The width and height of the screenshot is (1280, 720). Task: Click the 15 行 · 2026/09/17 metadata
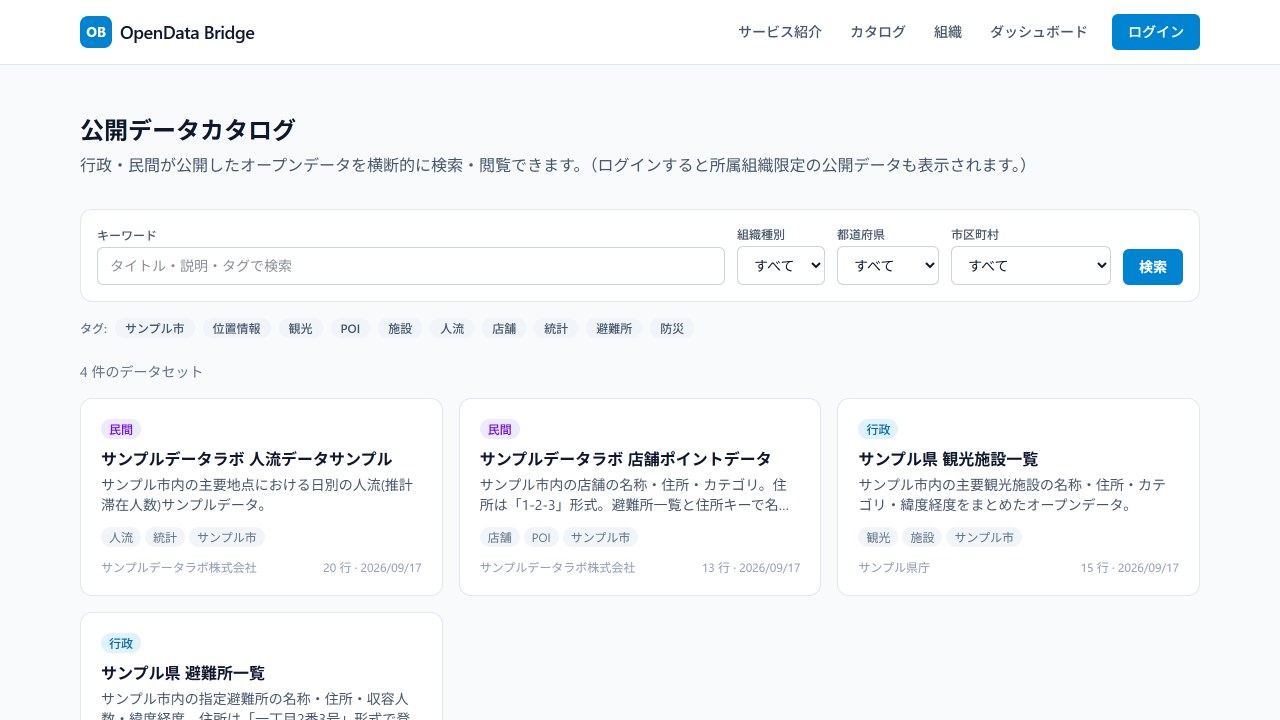point(1129,567)
